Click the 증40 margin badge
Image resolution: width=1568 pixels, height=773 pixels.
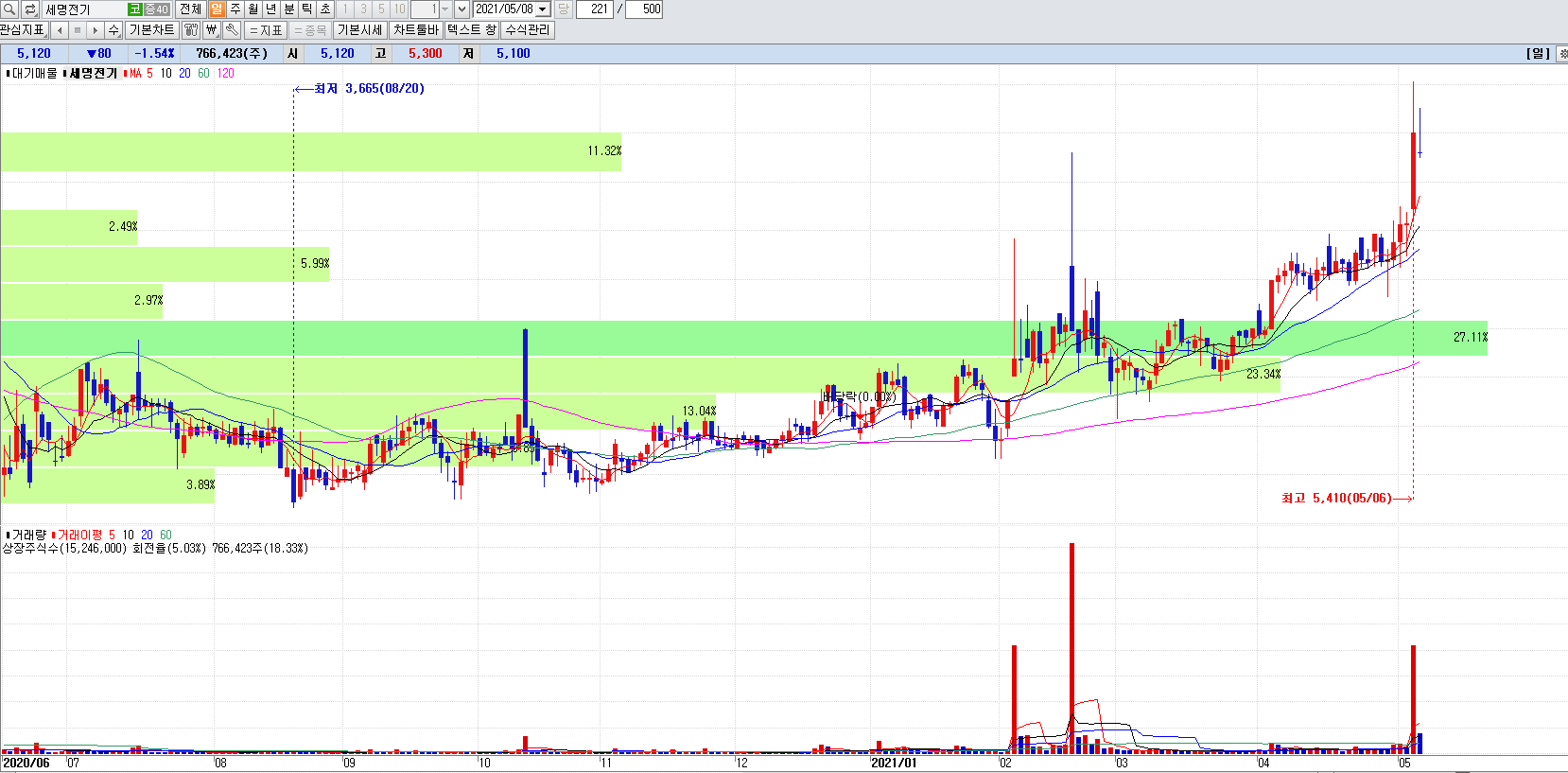156,9
